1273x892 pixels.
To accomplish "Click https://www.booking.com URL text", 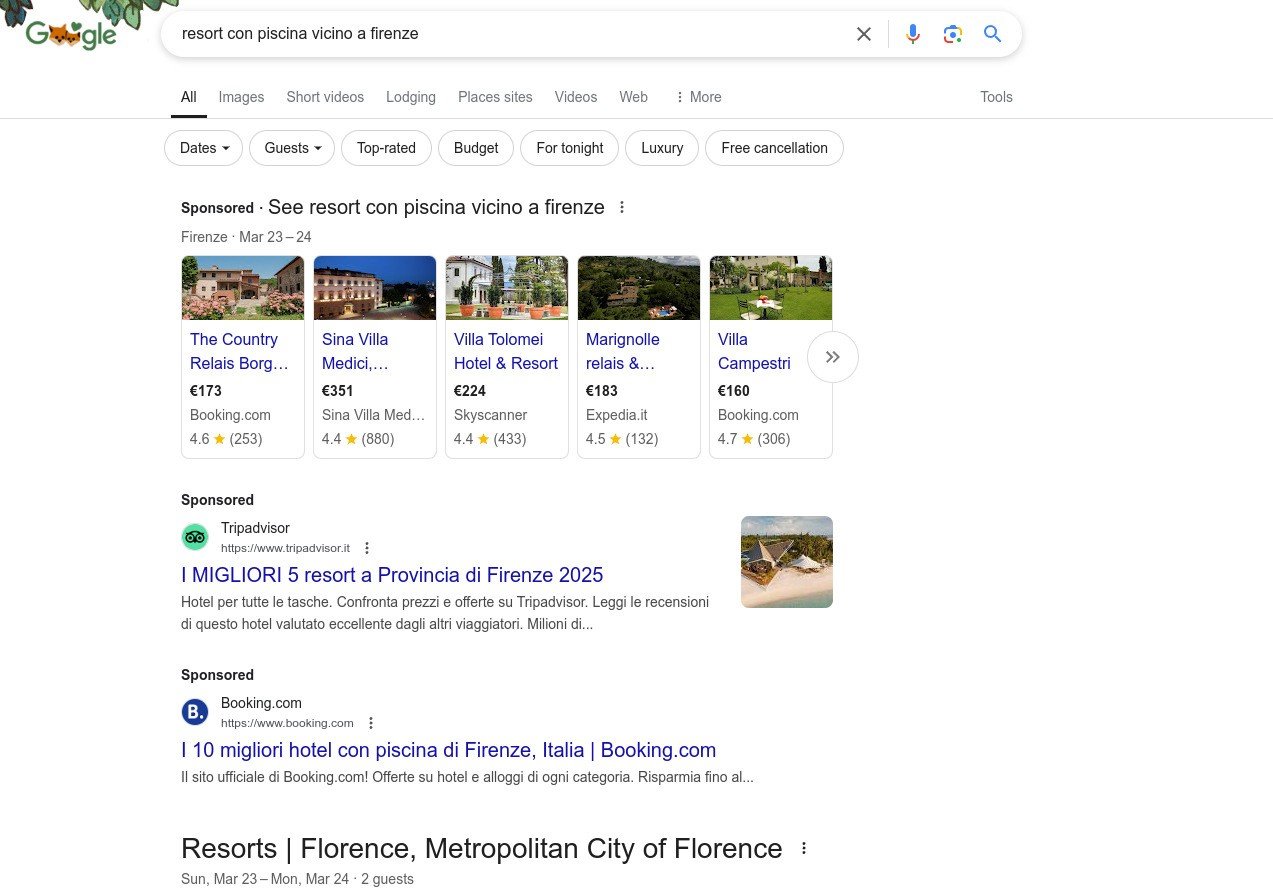I will (287, 723).
